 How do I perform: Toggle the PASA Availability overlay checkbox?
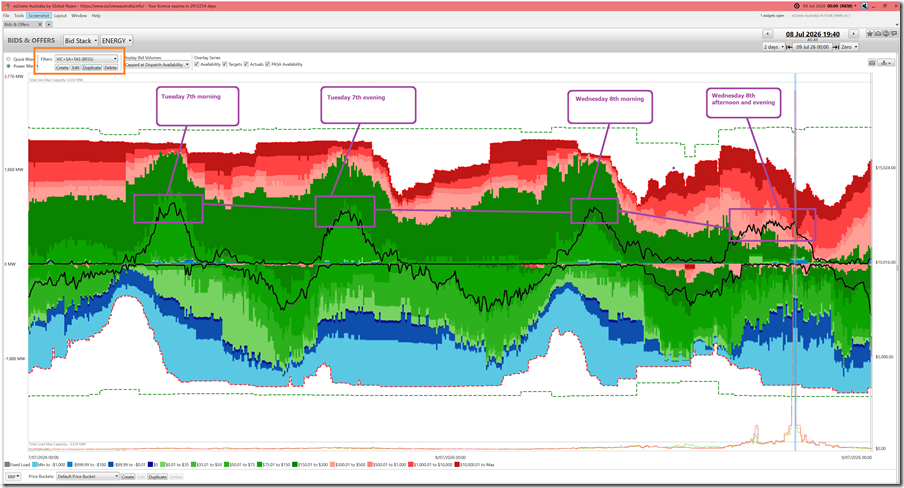click(x=268, y=64)
